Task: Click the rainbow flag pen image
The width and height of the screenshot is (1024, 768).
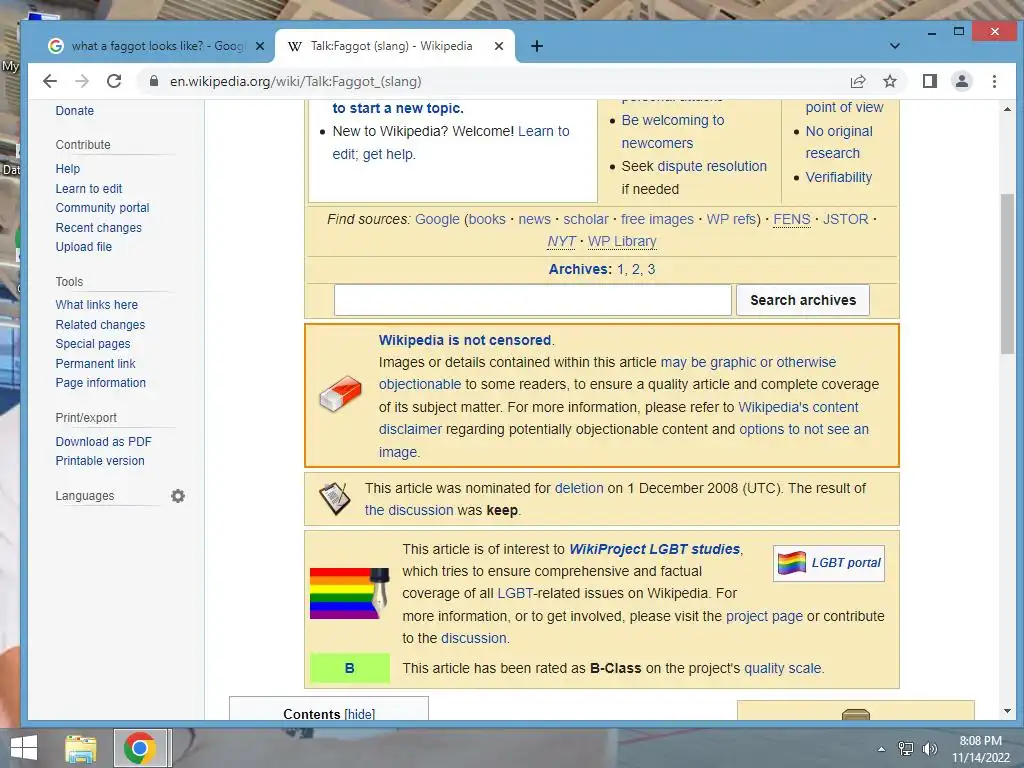Action: click(x=349, y=593)
